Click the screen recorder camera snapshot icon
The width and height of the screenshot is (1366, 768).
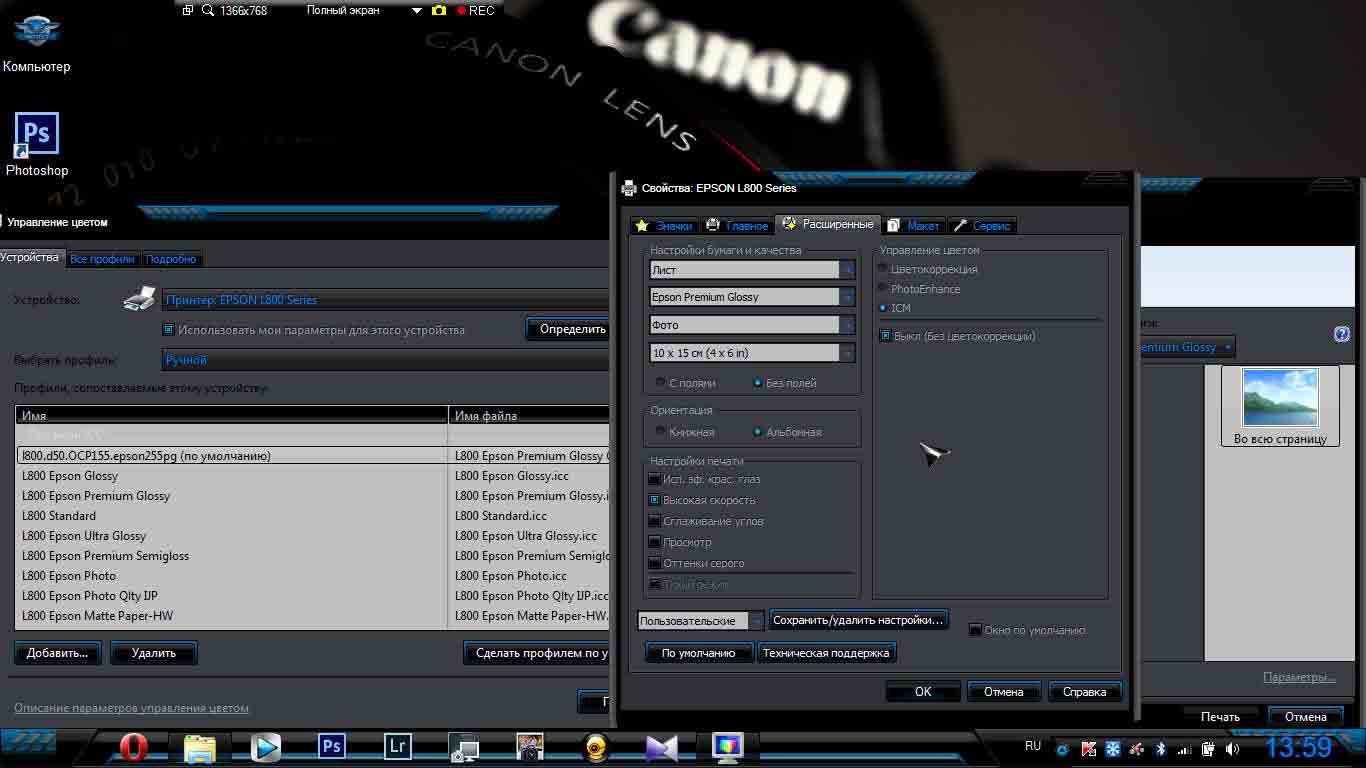pos(438,10)
